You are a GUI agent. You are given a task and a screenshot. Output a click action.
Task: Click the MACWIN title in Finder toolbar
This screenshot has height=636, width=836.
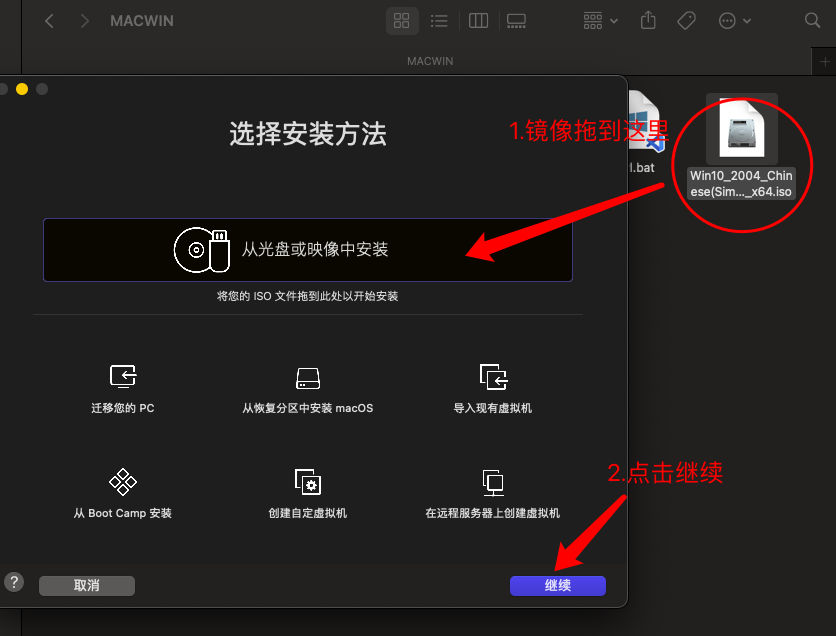[x=142, y=21]
